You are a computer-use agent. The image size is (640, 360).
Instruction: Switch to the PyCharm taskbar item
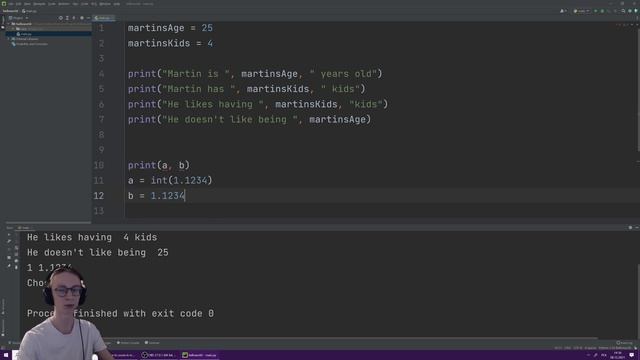click(x=200, y=355)
